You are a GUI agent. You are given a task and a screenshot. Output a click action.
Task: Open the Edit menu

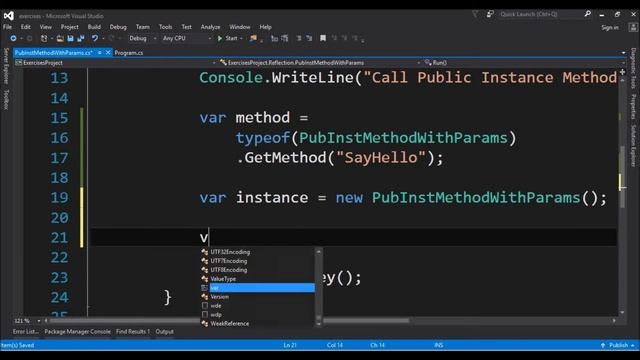[26, 27]
